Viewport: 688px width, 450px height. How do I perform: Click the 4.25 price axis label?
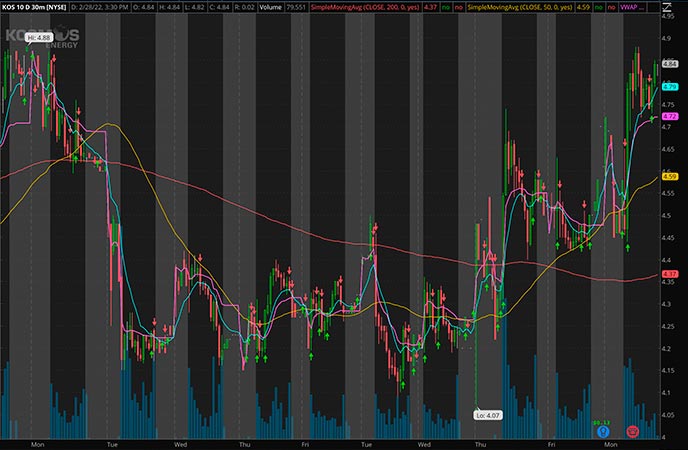668,326
